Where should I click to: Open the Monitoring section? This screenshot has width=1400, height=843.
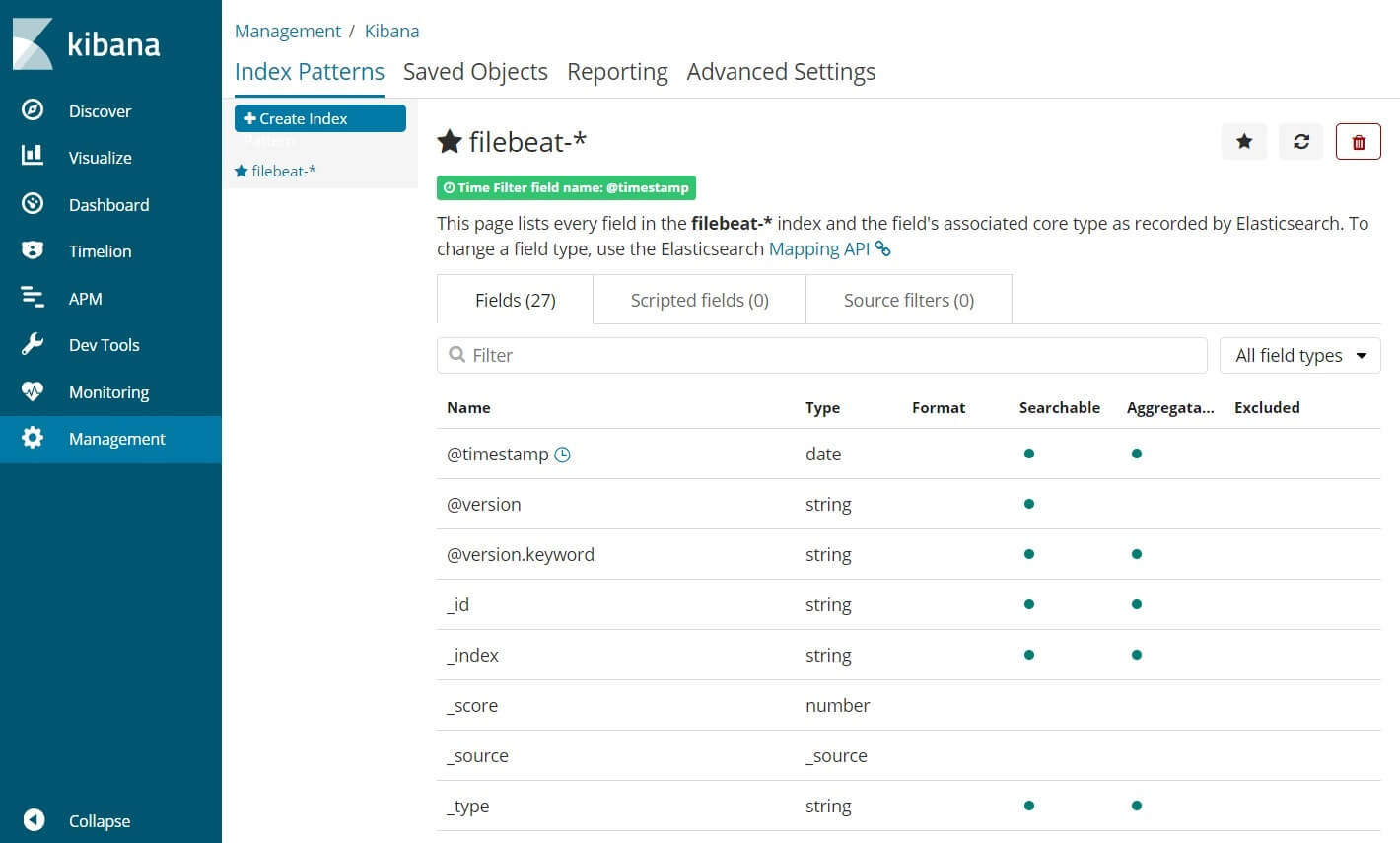[x=109, y=391]
